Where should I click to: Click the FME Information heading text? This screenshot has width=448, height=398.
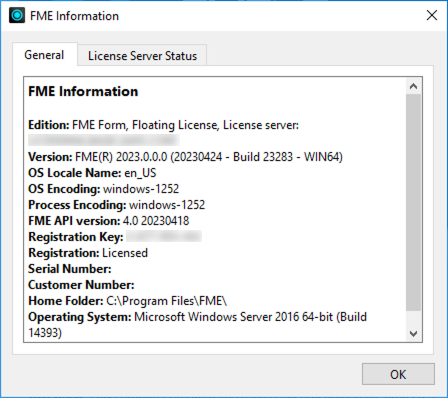coord(83,91)
